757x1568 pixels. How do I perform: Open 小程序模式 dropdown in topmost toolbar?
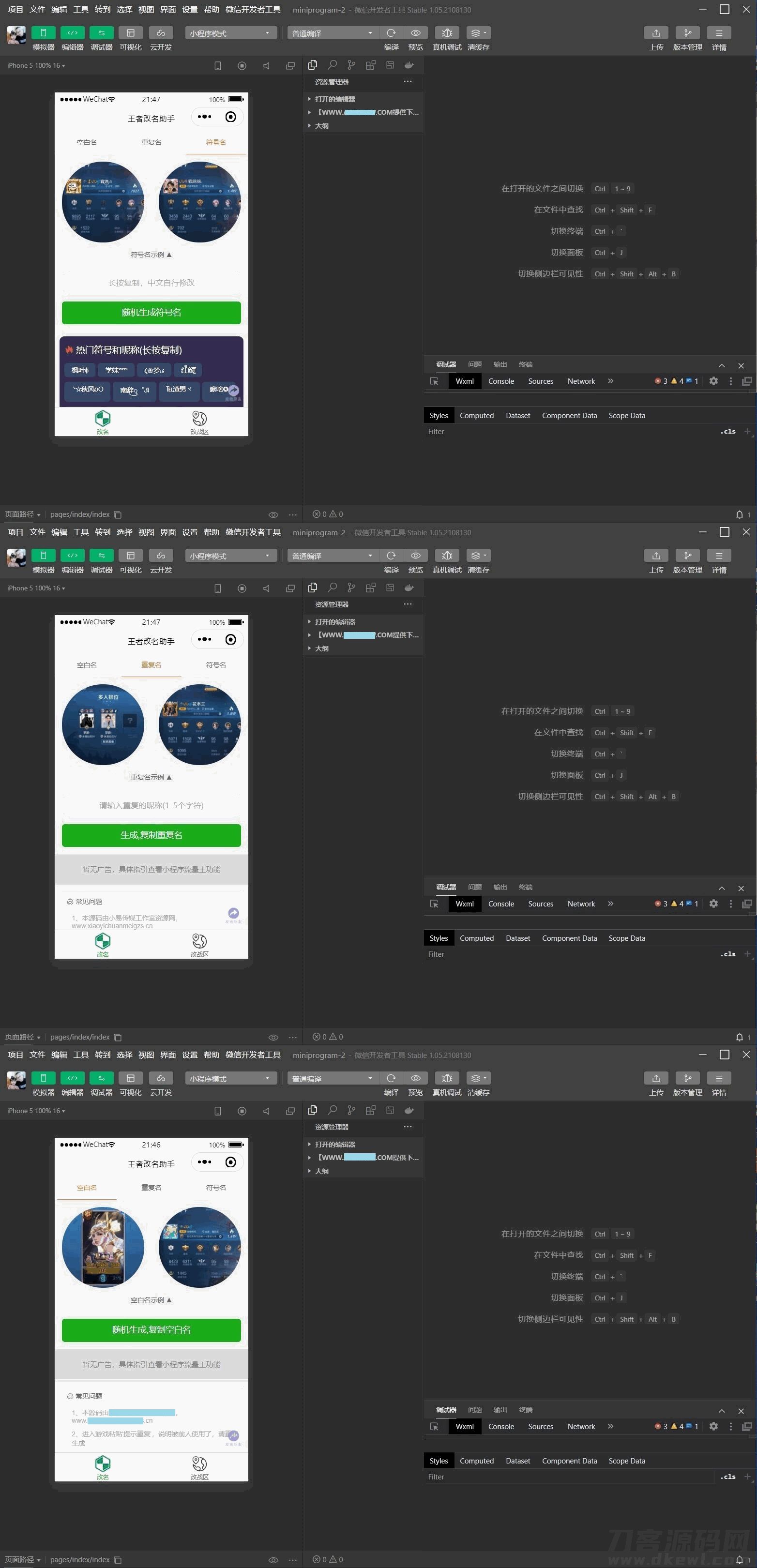pyautogui.click(x=230, y=33)
